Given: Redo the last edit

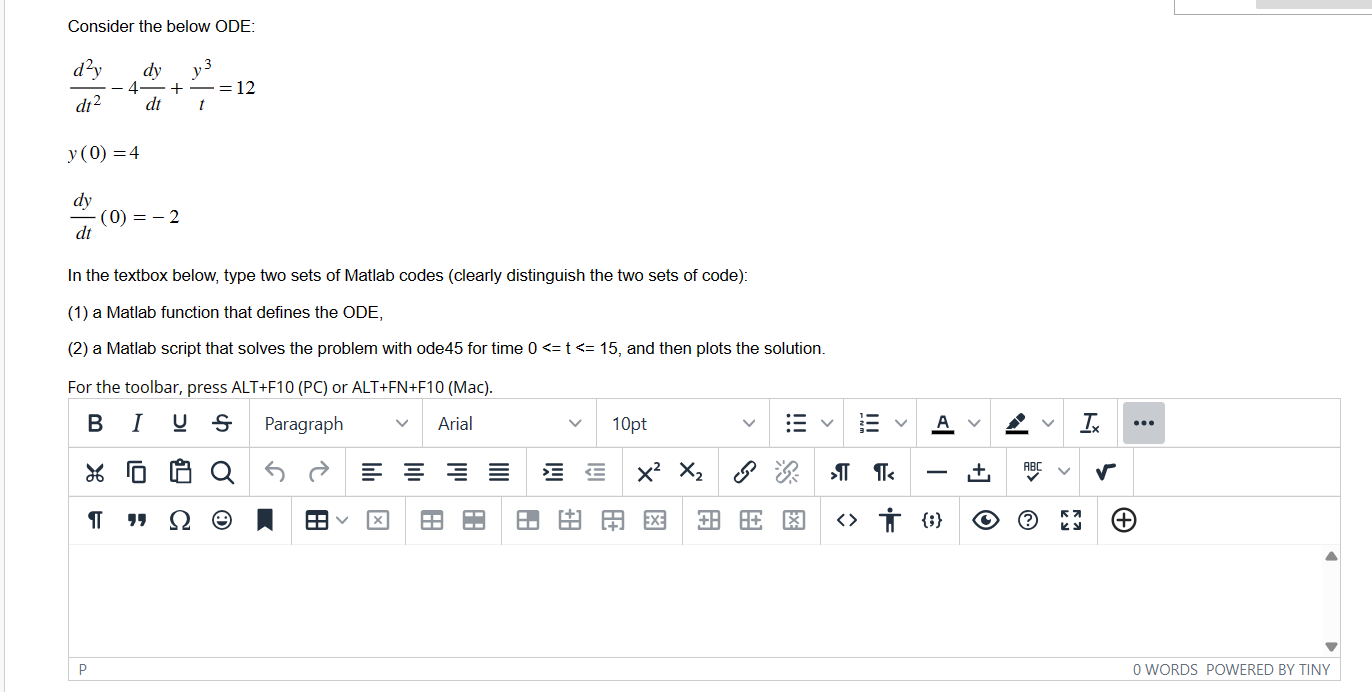Looking at the screenshot, I should [319, 472].
